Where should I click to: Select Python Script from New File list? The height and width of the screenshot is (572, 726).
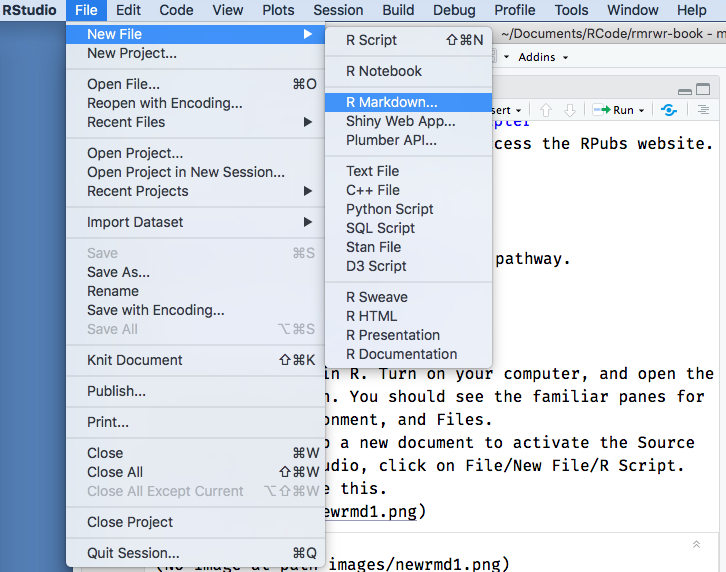tap(389, 209)
